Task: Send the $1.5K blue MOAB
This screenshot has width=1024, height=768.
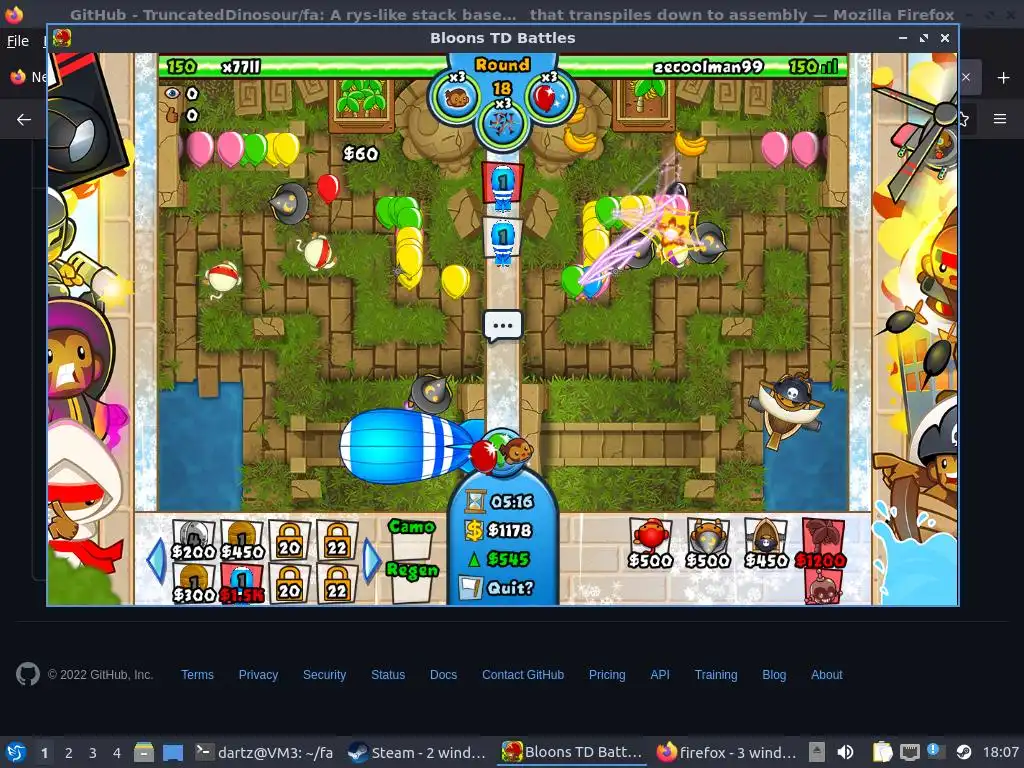Action: coord(242,583)
